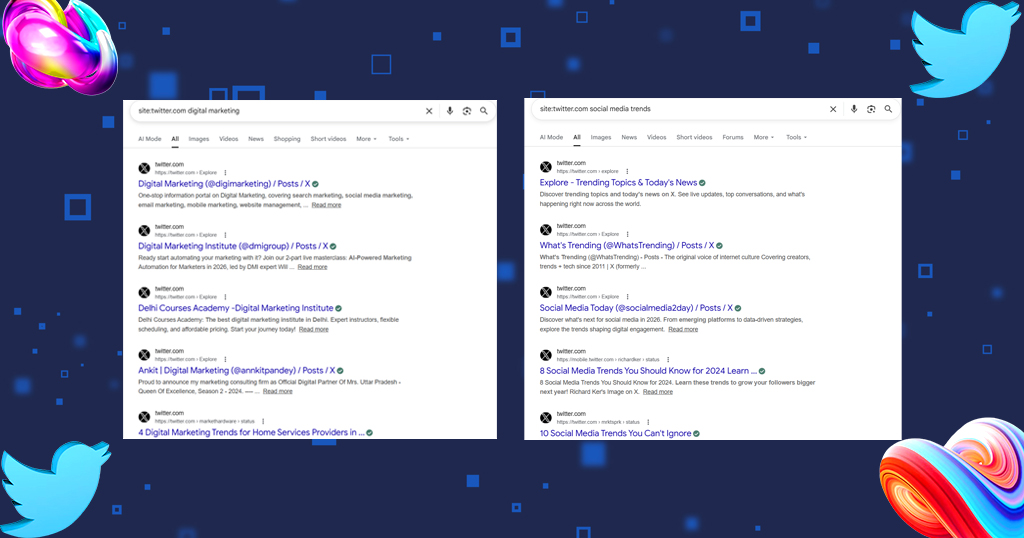The height and width of the screenshot is (538, 1024).
Task: Switch to Images tab in digital marketing window
Action: click(x=199, y=139)
